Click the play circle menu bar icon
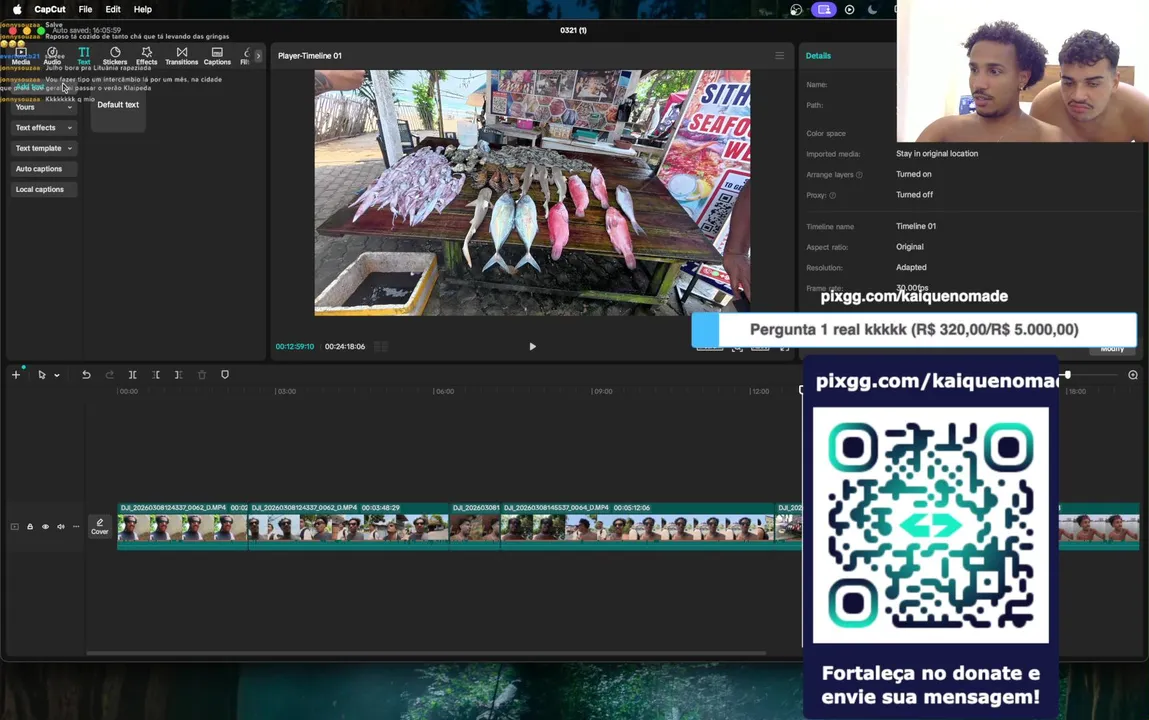 tap(849, 10)
